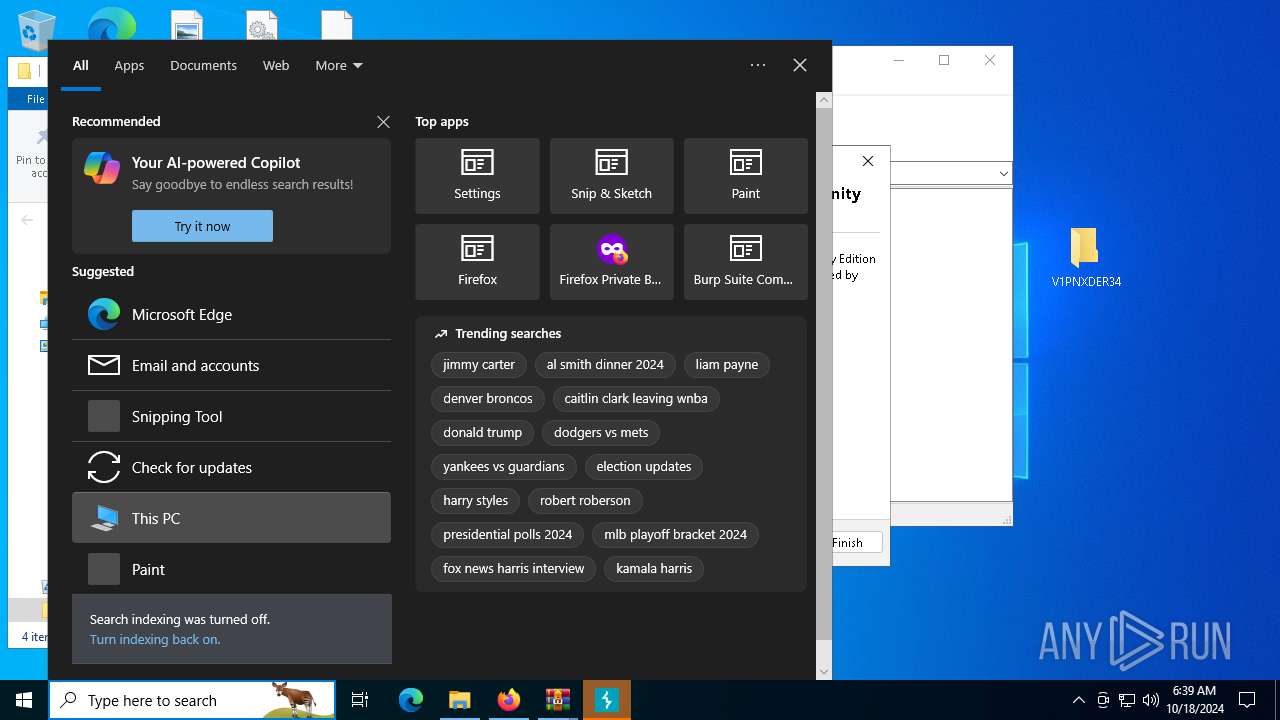
Task: Open This PC suggestion
Action: (231, 518)
